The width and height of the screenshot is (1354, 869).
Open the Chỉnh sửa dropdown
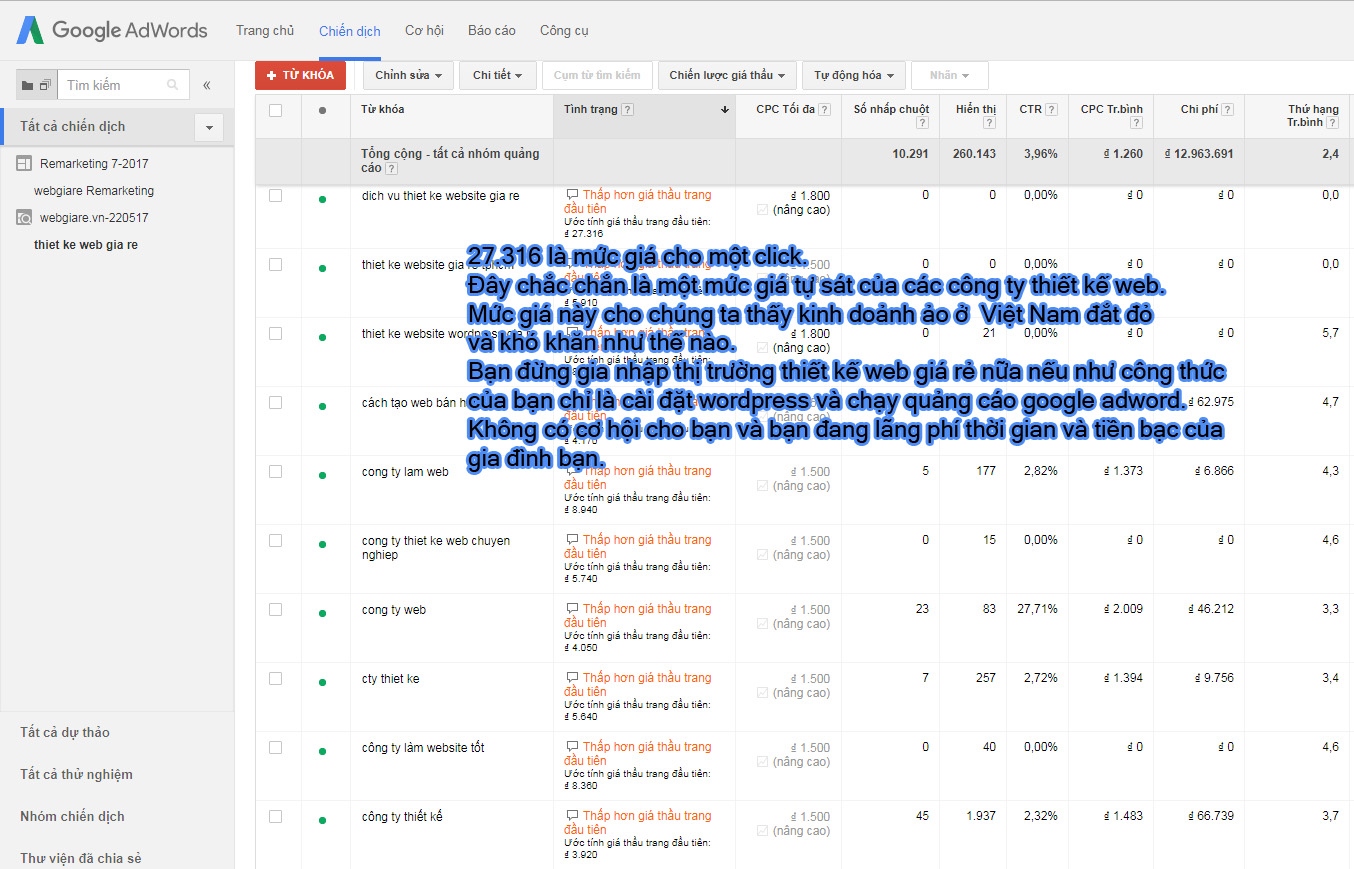pos(408,75)
